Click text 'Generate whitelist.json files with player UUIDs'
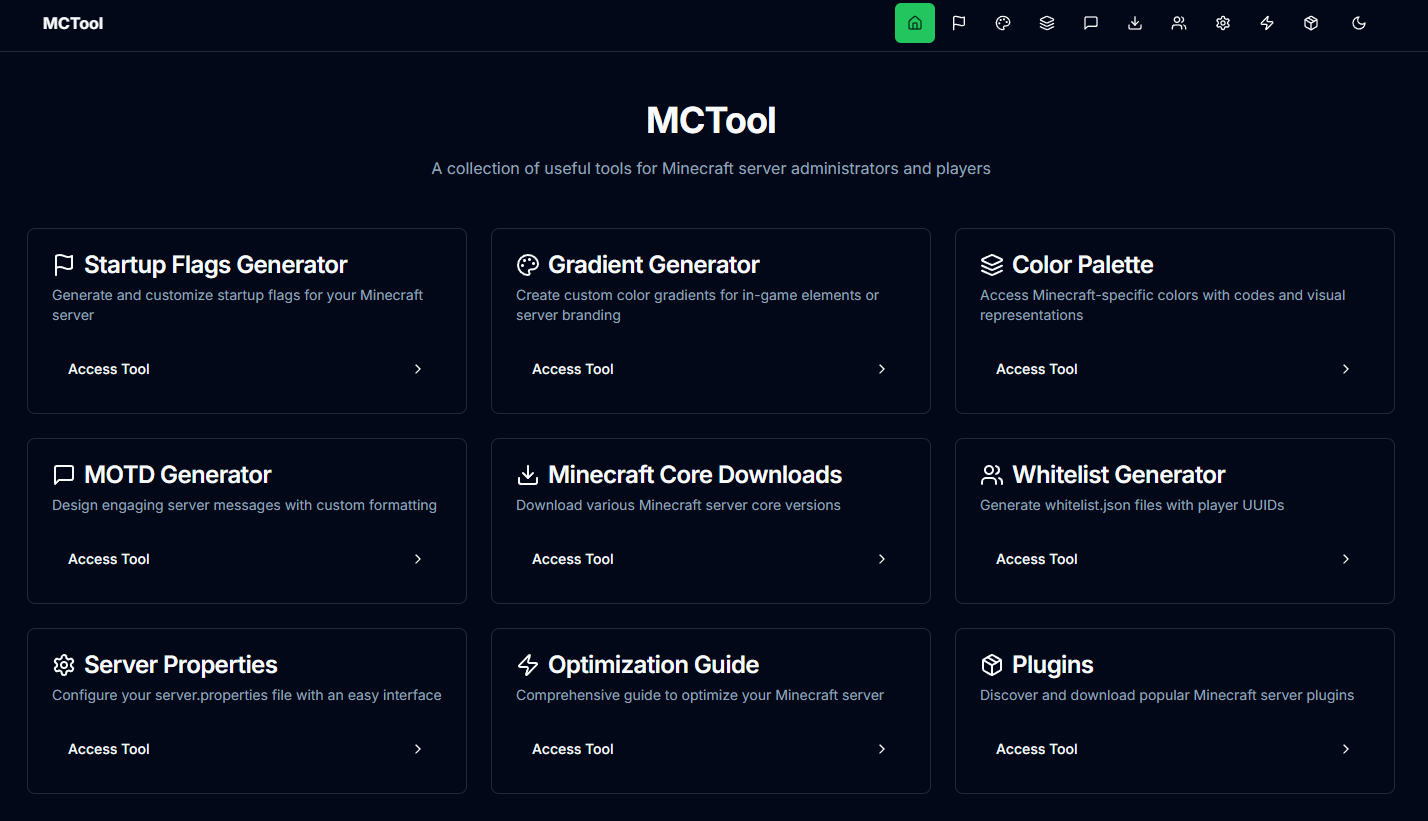1428x821 pixels. click(1132, 505)
